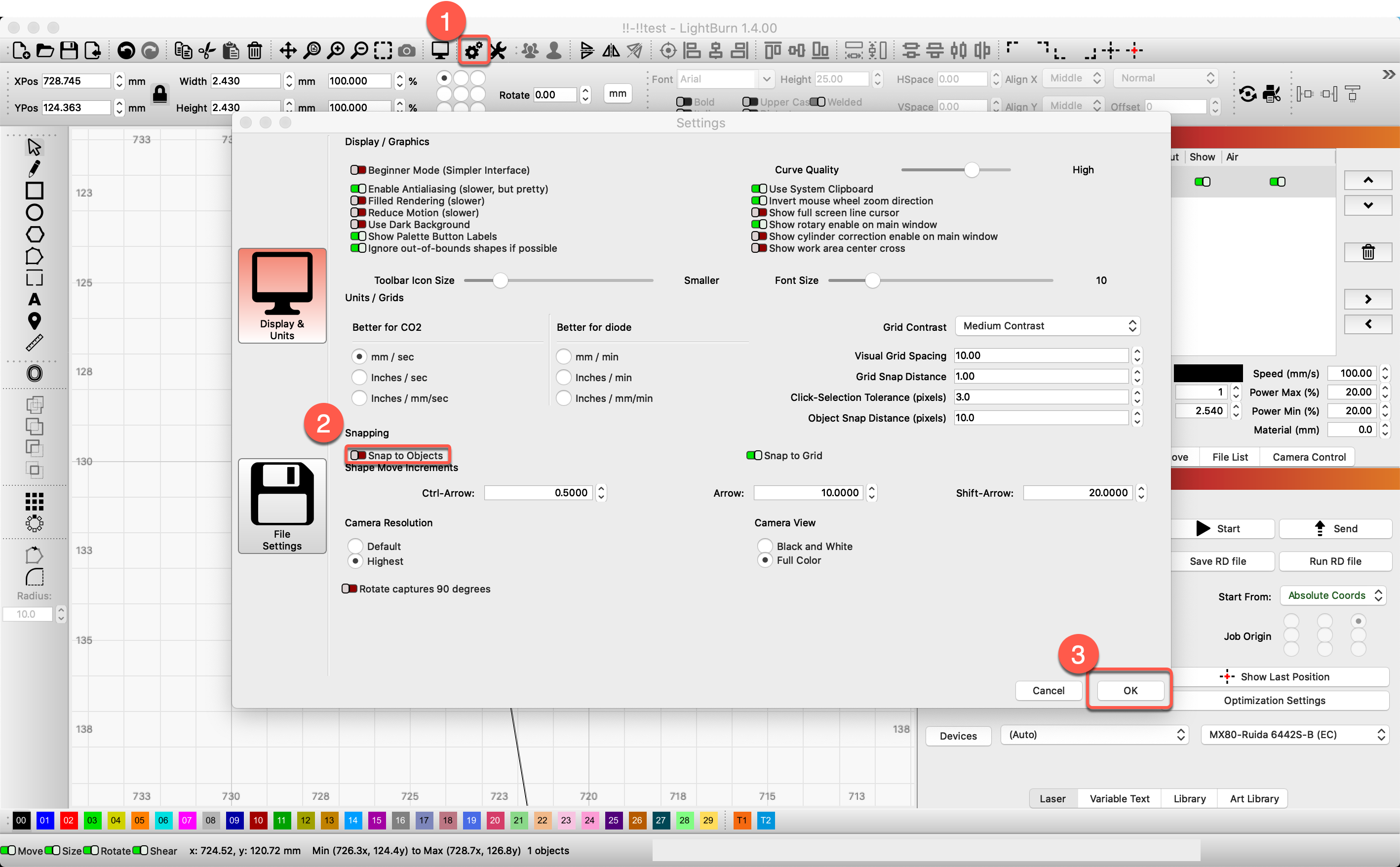This screenshot has height=867, width=1400.
Task: Click the Pan move arrows icon
Action: (288, 50)
